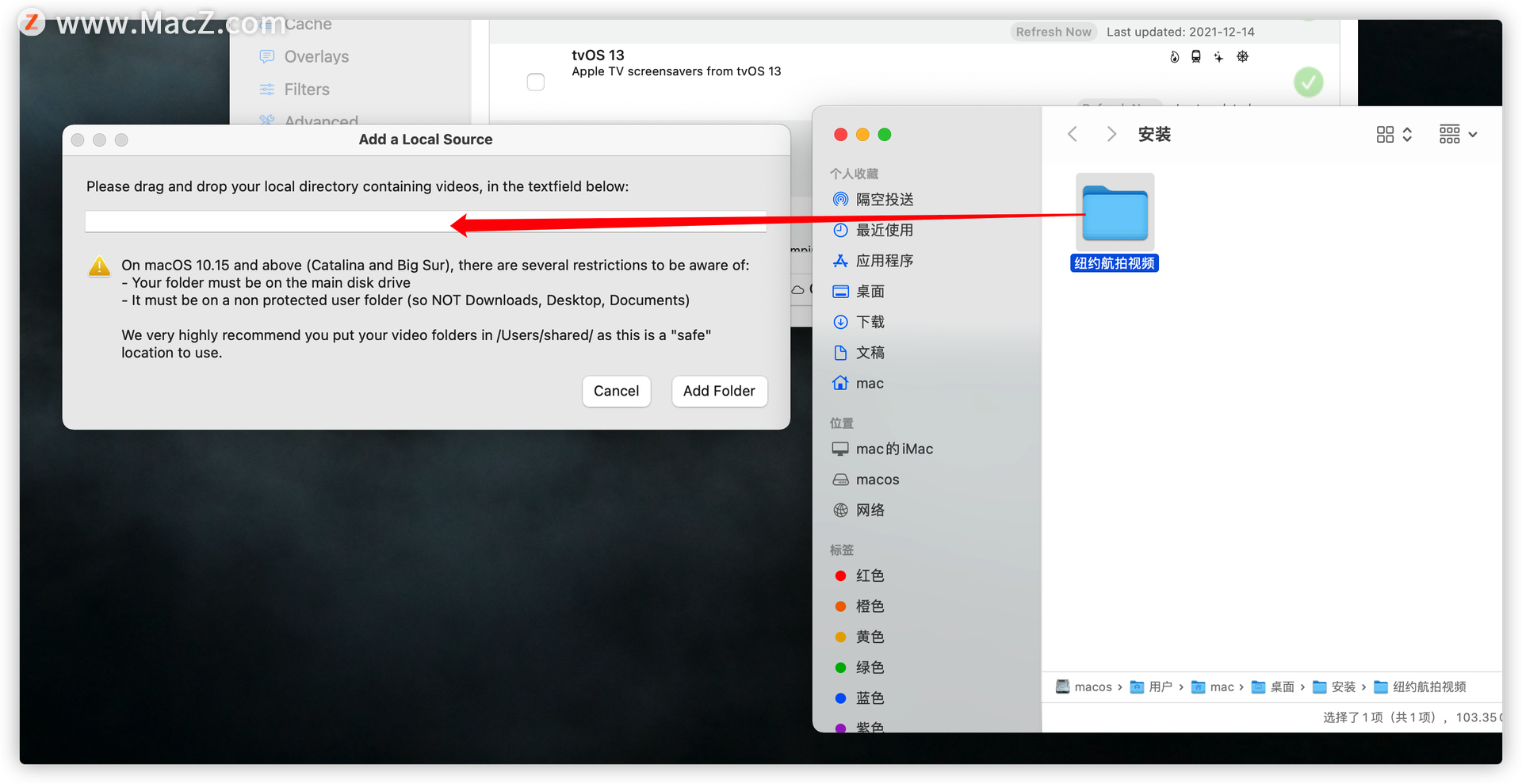Click the clock icon for 最近使用
Screen dimensions: 1522x784
[x=840, y=230]
